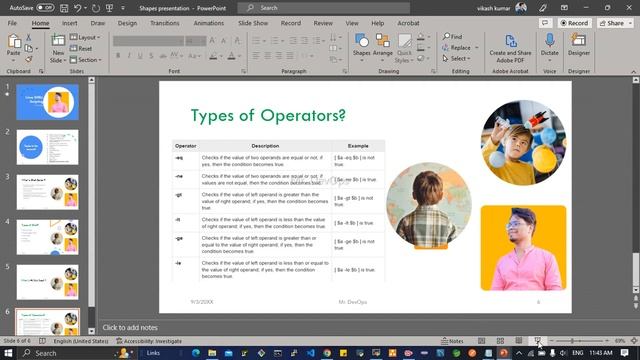Expand the Select dropdown
640x360 pixels.
[457, 58]
